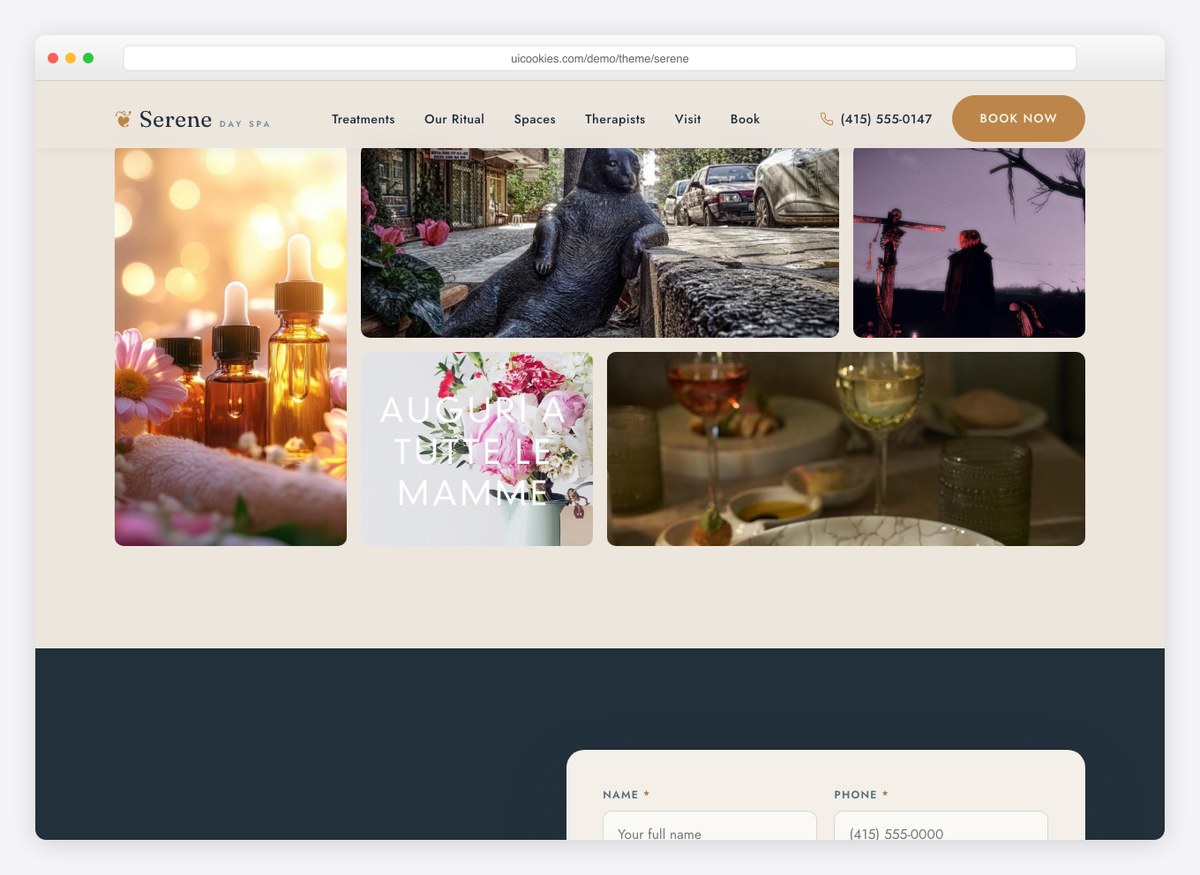The image size is (1200, 875).
Task: Click the Serene logo heart icon
Action: click(x=123, y=119)
